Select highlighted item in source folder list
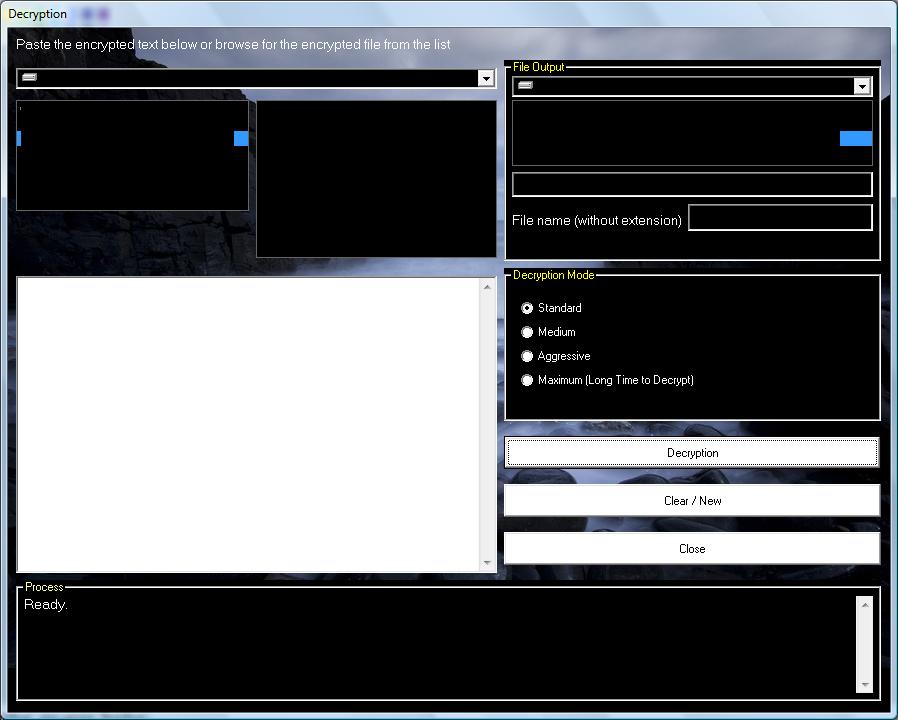Viewport: 898px width, 720px height. [x=132, y=138]
